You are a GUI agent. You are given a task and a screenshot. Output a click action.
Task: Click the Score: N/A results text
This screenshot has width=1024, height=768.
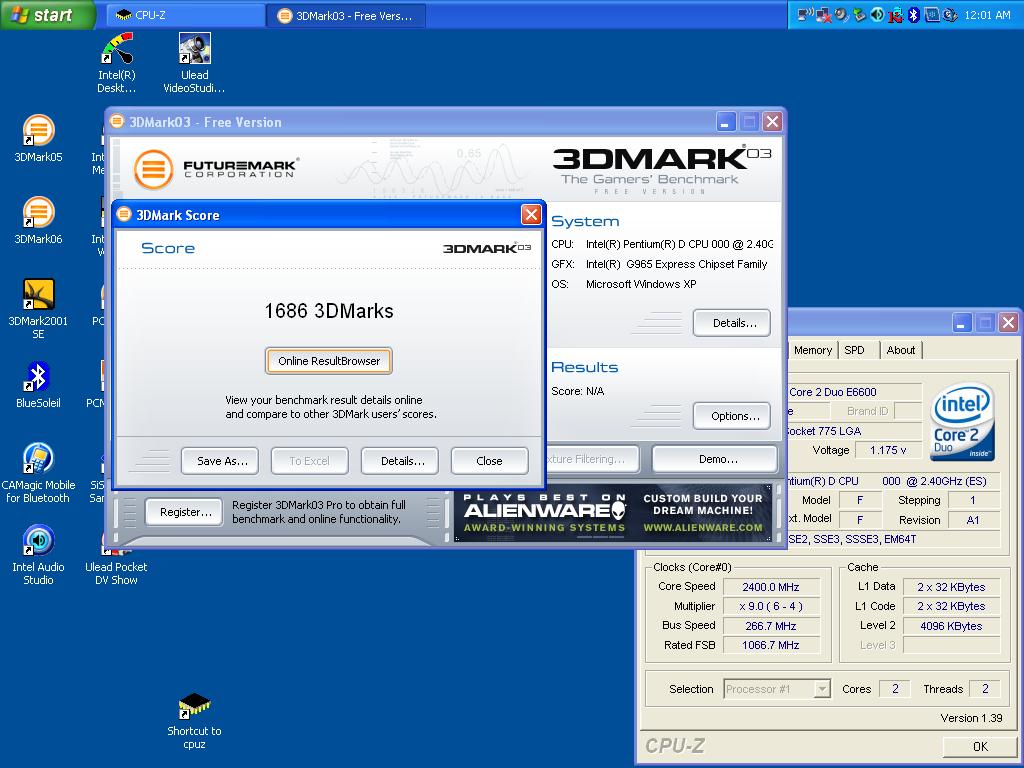coord(578,391)
